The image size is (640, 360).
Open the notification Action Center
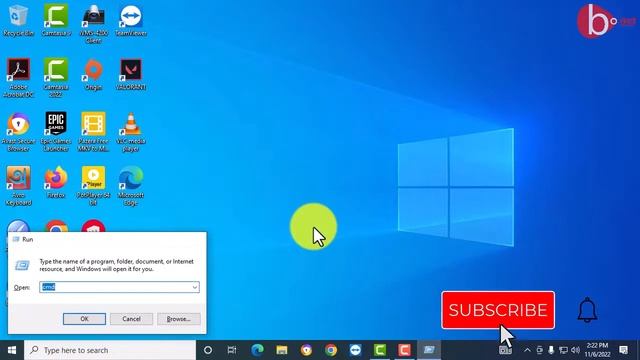[624, 350]
